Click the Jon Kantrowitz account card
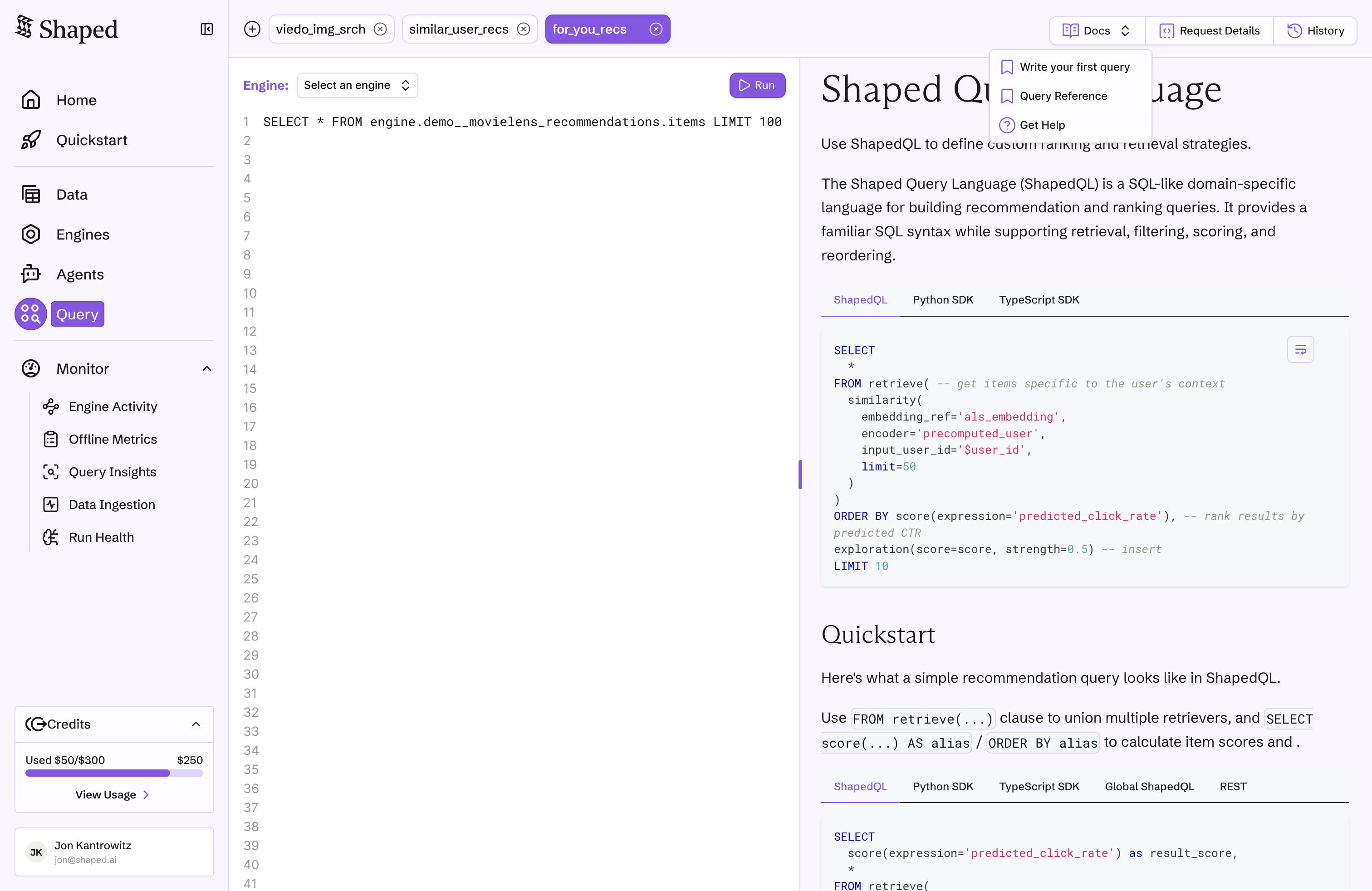The image size is (1372, 891). tap(114, 852)
